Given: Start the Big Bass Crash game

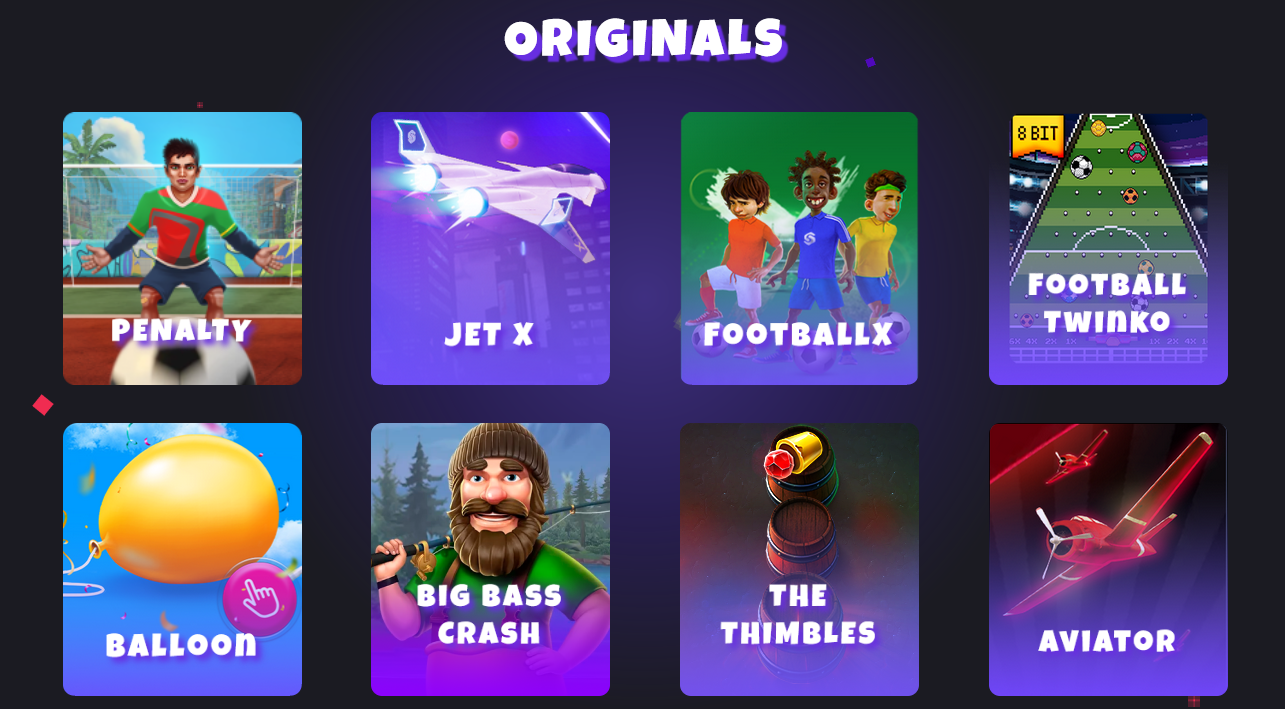Looking at the screenshot, I should click(x=490, y=559).
